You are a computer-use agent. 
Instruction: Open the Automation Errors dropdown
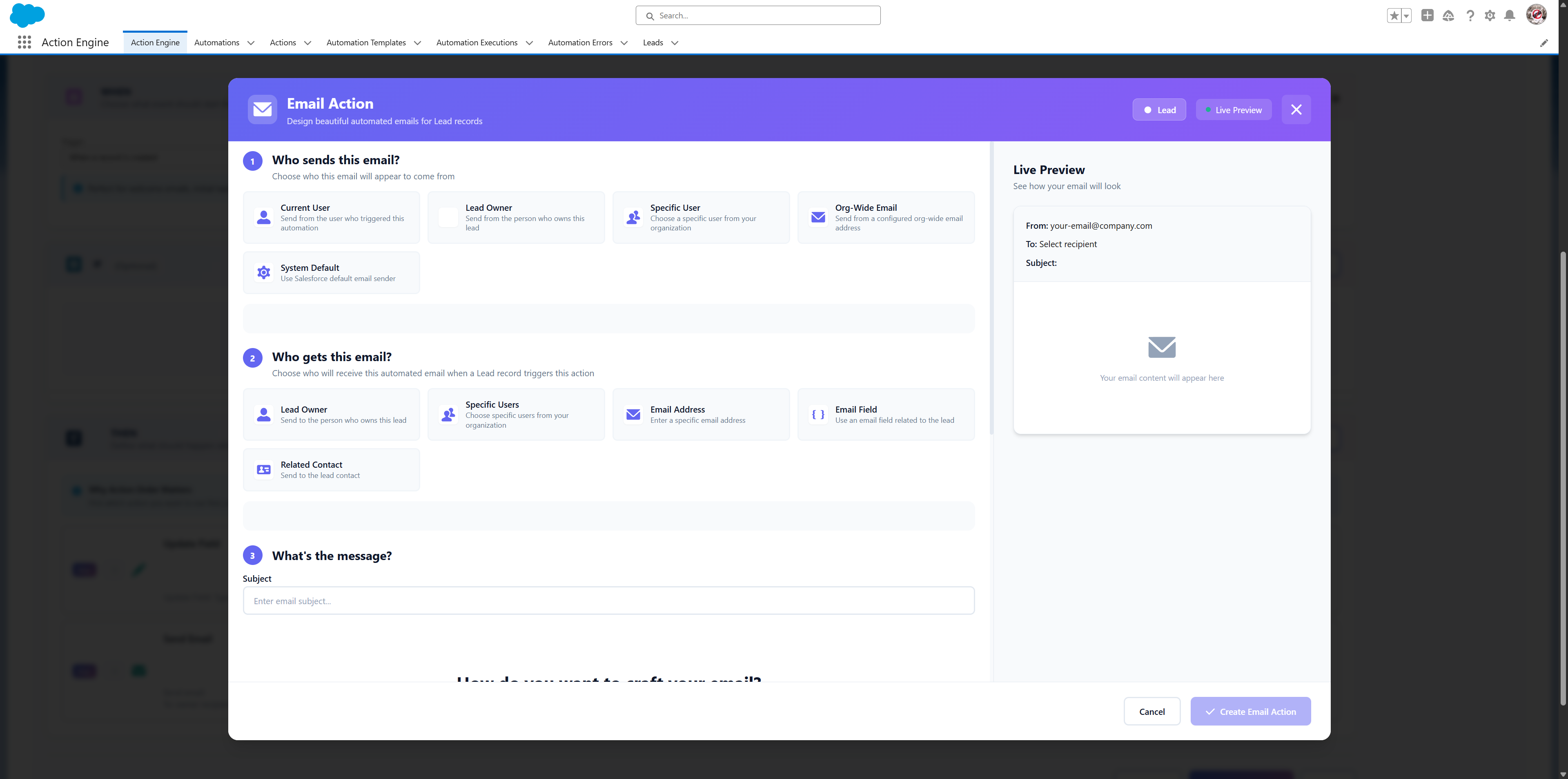pyautogui.click(x=586, y=42)
